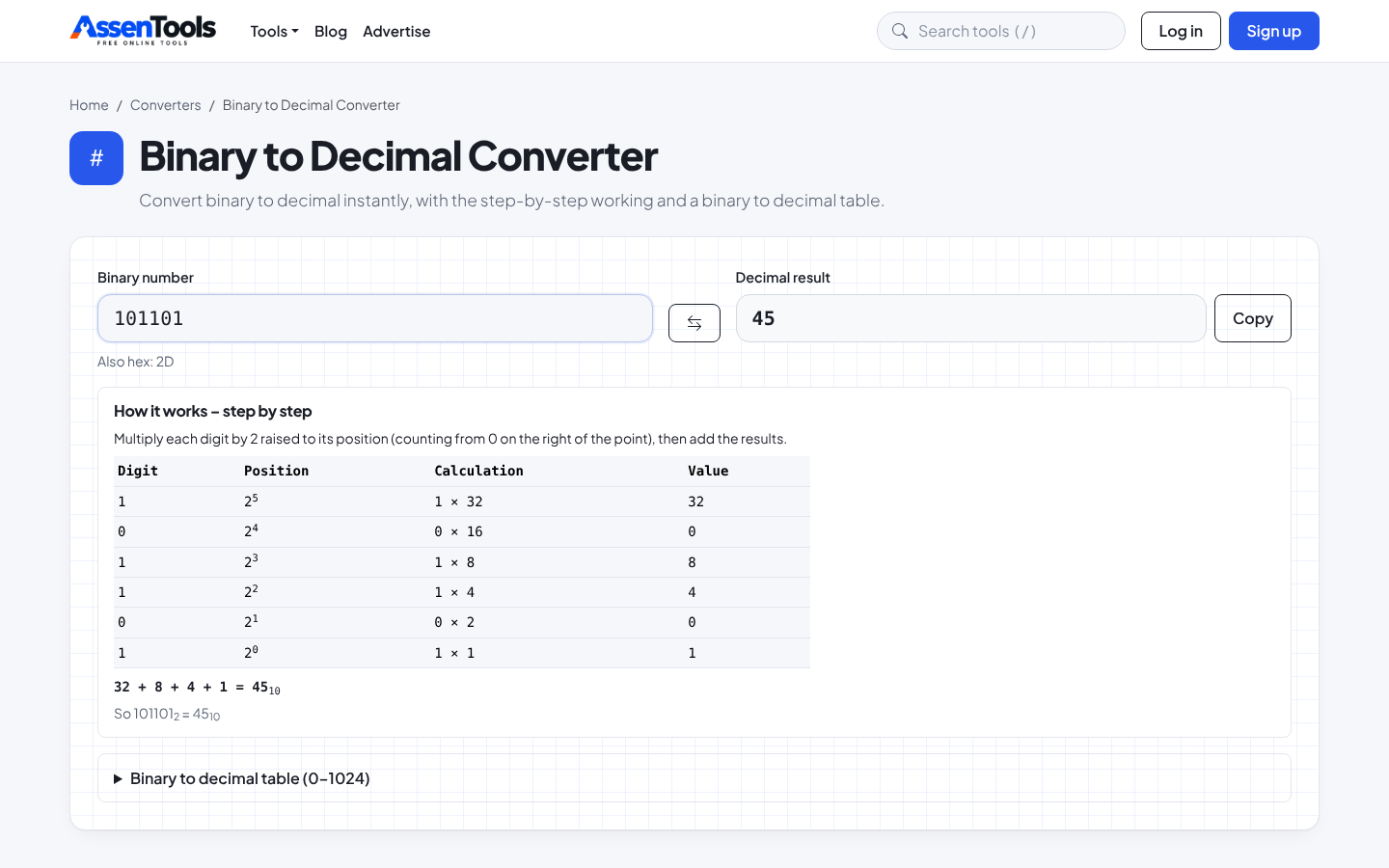Image resolution: width=1389 pixels, height=868 pixels.
Task: Click the 'How it works – step by step' heading
Action: click(213, 411)
